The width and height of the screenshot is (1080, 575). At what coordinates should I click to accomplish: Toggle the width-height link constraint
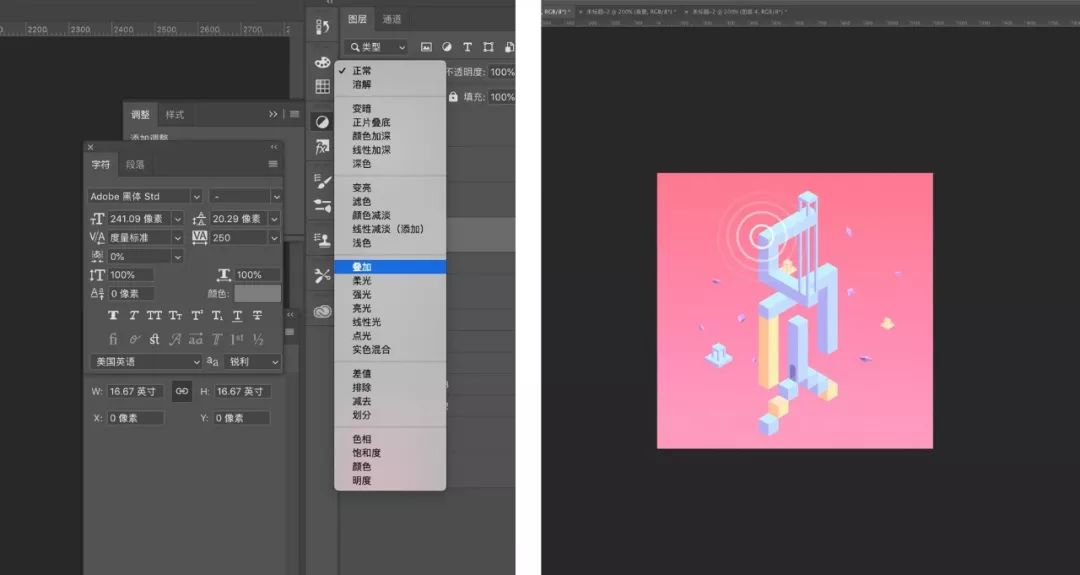click(x=182, y=391)
